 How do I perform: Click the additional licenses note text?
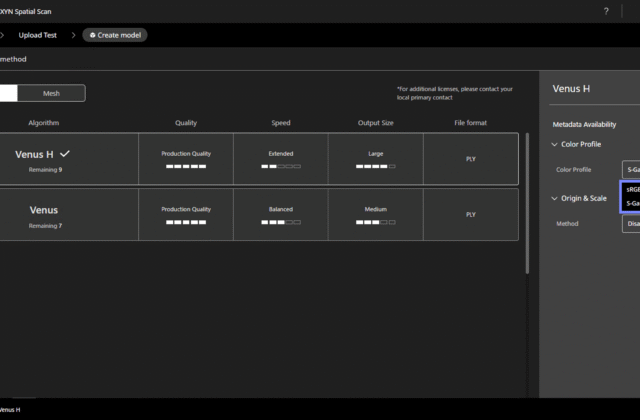(x=455, y=93)
